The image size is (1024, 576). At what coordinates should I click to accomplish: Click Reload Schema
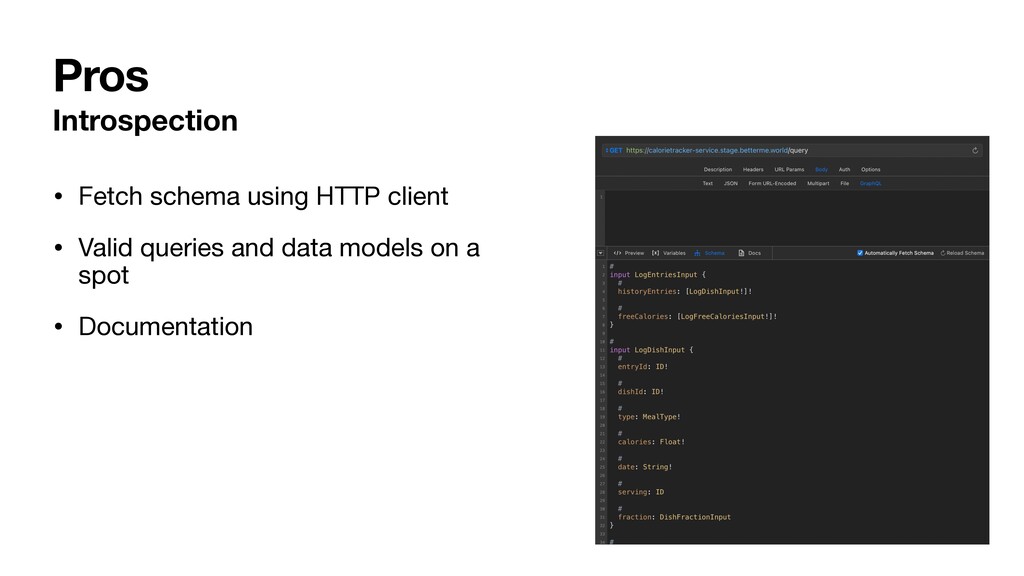point(964,253)
